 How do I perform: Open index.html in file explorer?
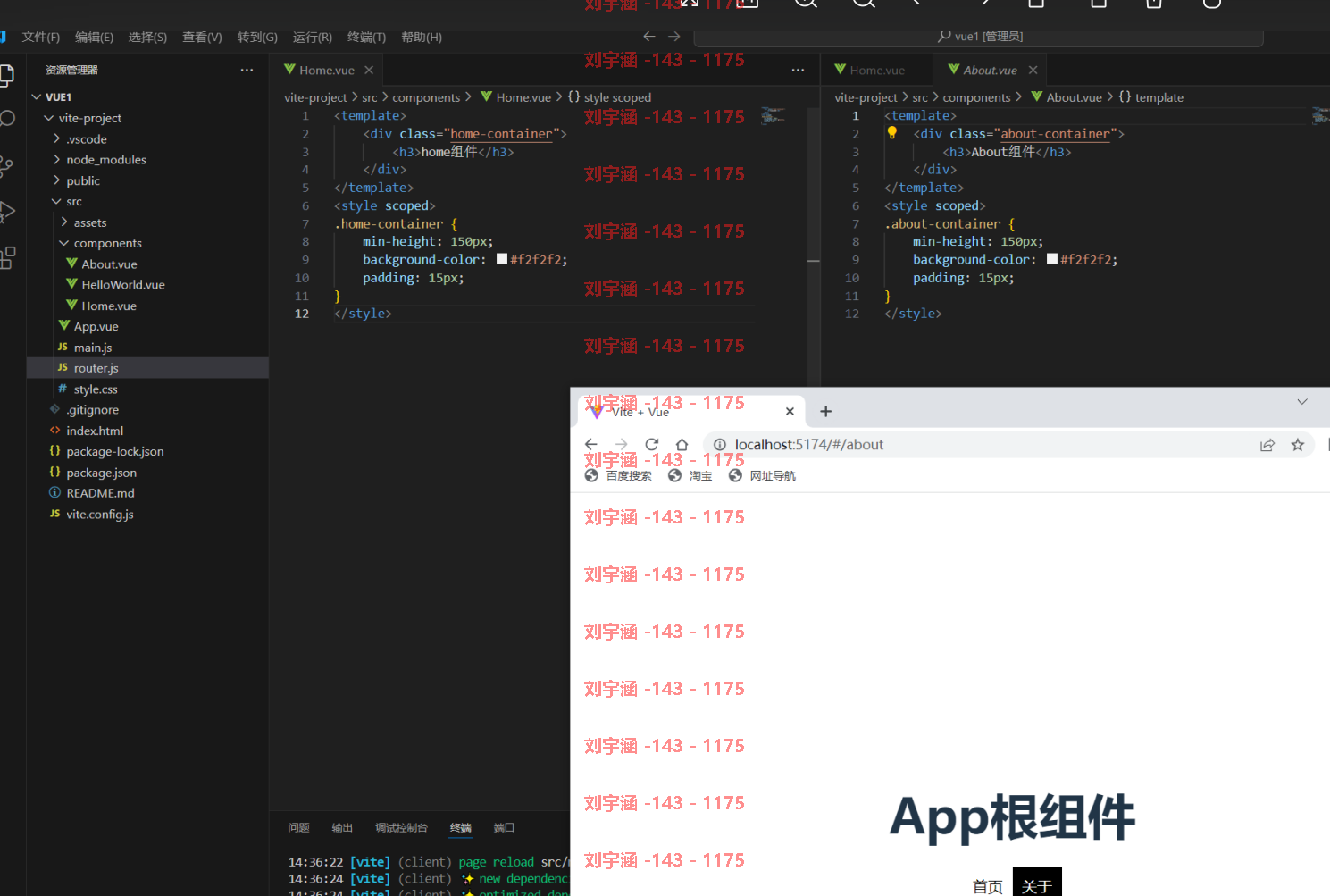pyautogui.click(x=147, y=431)
